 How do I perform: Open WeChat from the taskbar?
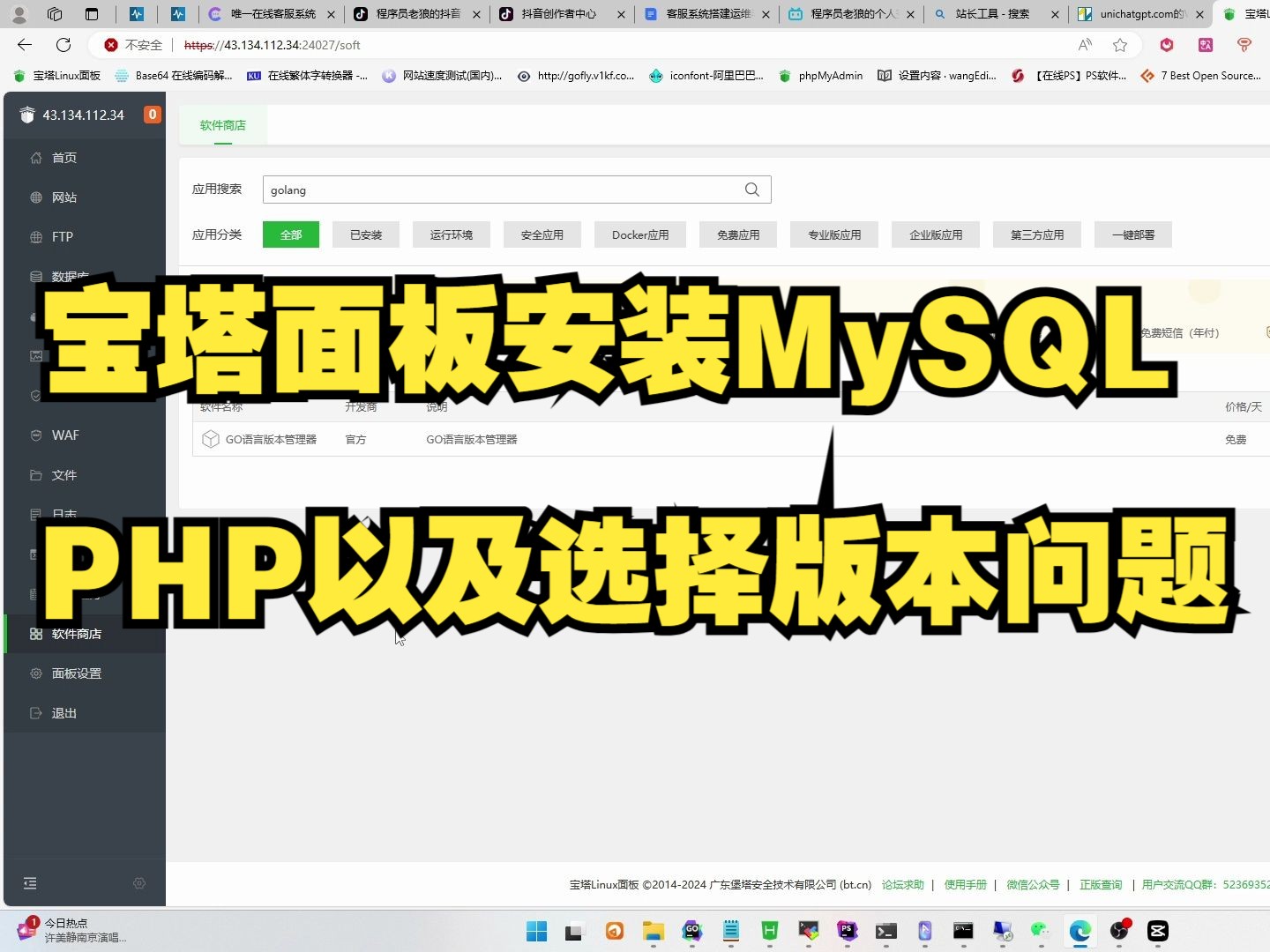click(1041, 931)
